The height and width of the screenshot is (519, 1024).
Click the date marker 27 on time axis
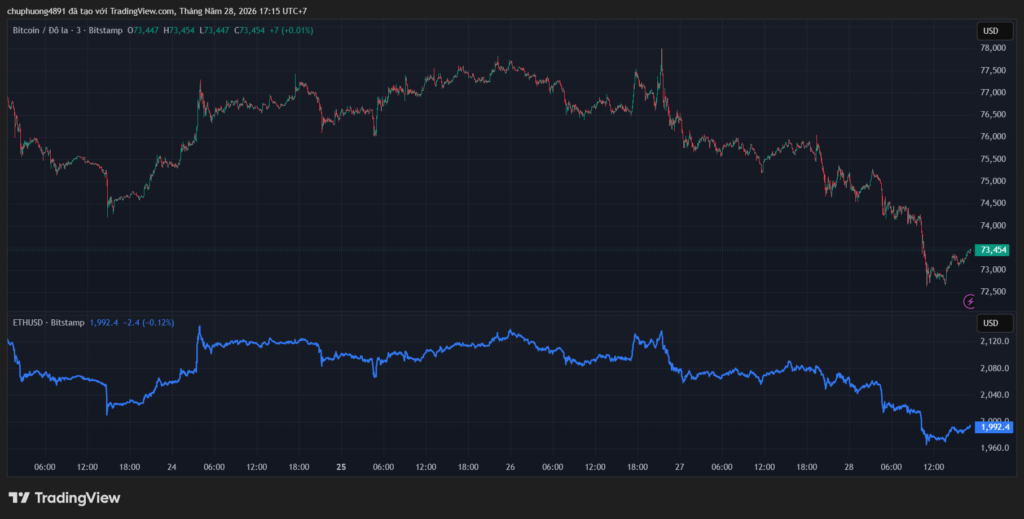[x=679, y=467]
